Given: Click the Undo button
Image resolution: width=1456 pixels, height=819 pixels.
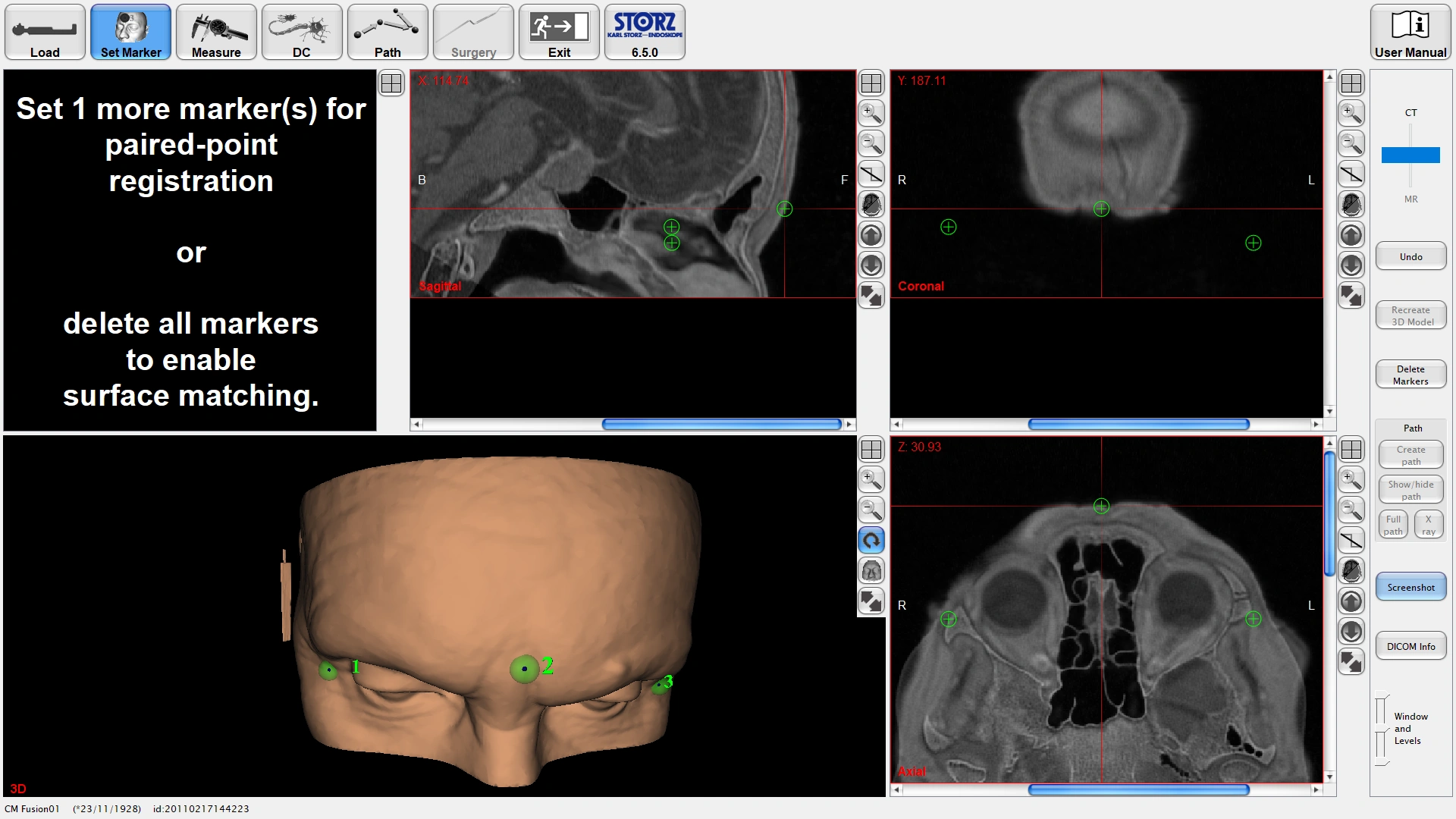Looking at the screenshot, I should pyautogui.click(x=1410, y=256).
